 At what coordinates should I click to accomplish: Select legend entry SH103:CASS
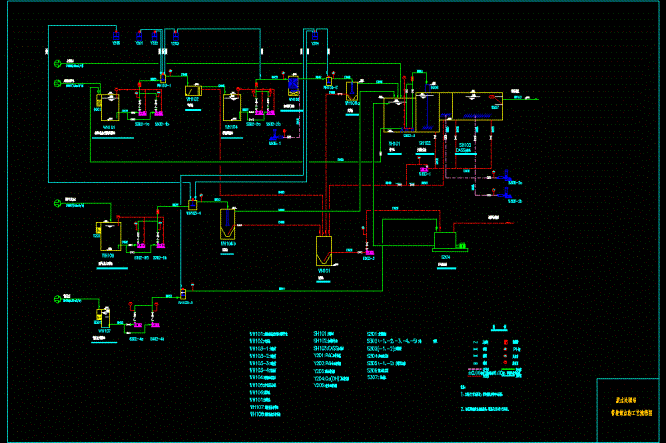pos(329,348)
